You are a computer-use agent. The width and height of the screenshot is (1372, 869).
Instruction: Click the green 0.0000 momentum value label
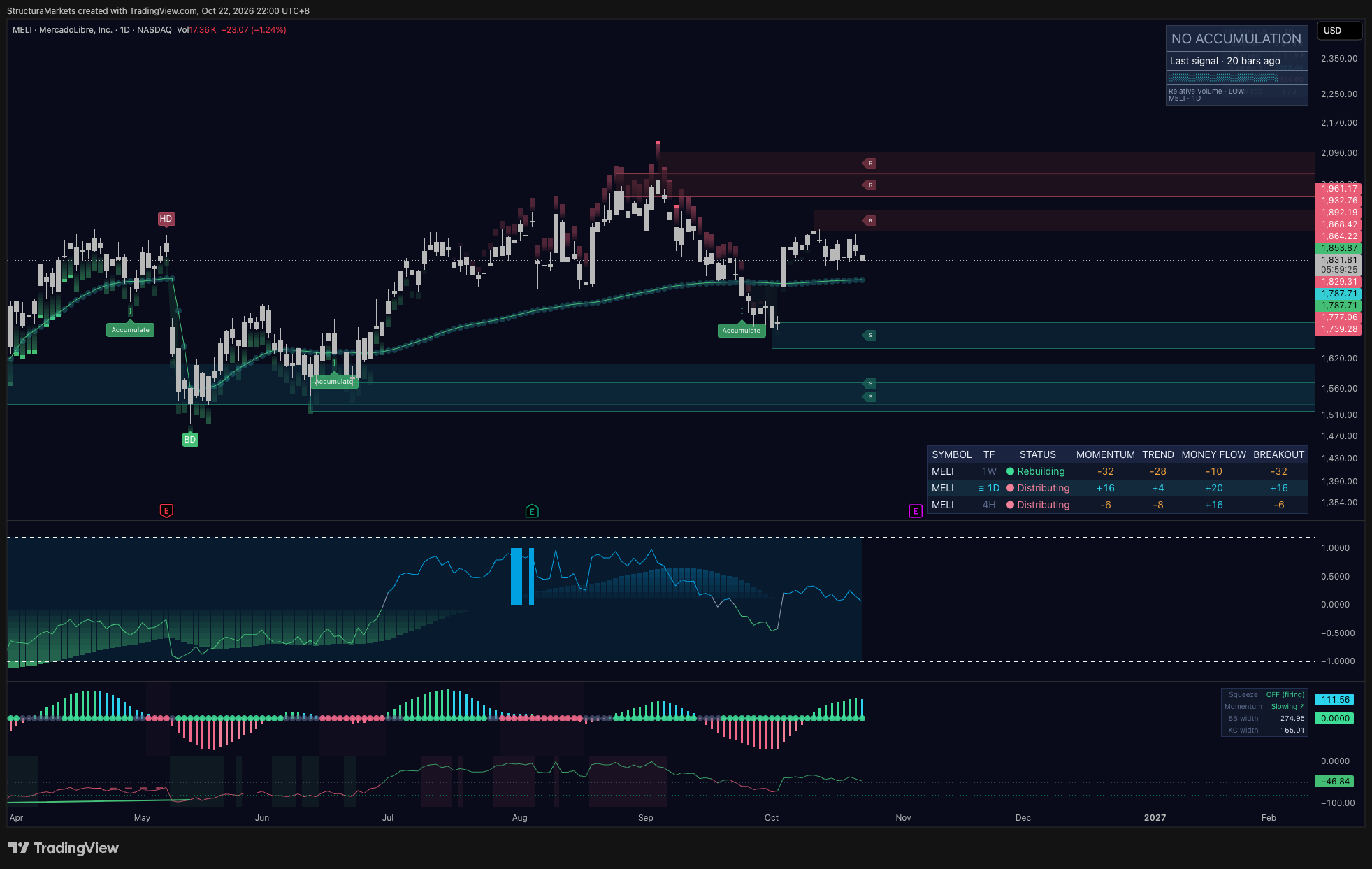(x=1334, y=719)
